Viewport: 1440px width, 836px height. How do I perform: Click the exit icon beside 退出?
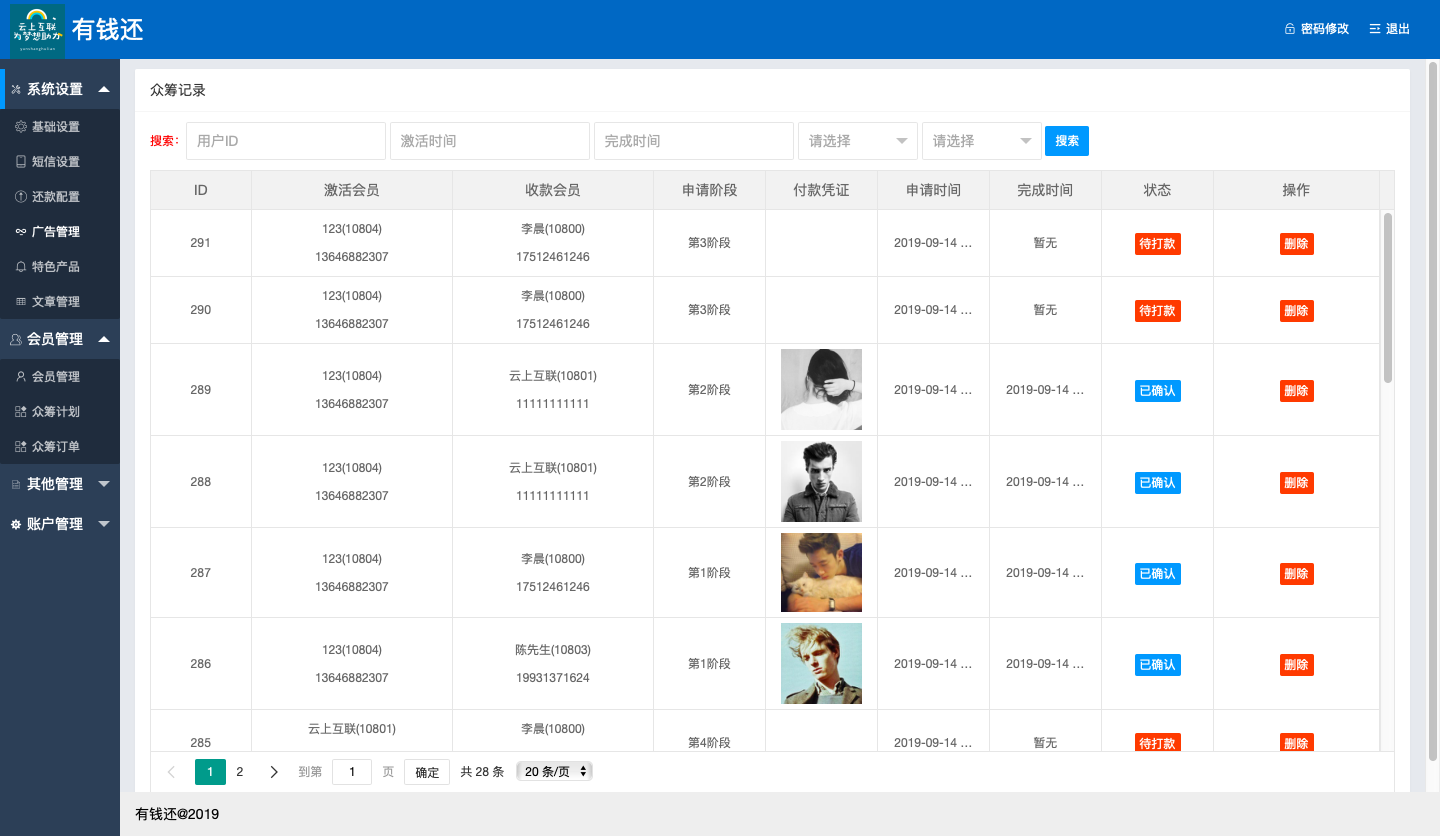[1375, 29]
